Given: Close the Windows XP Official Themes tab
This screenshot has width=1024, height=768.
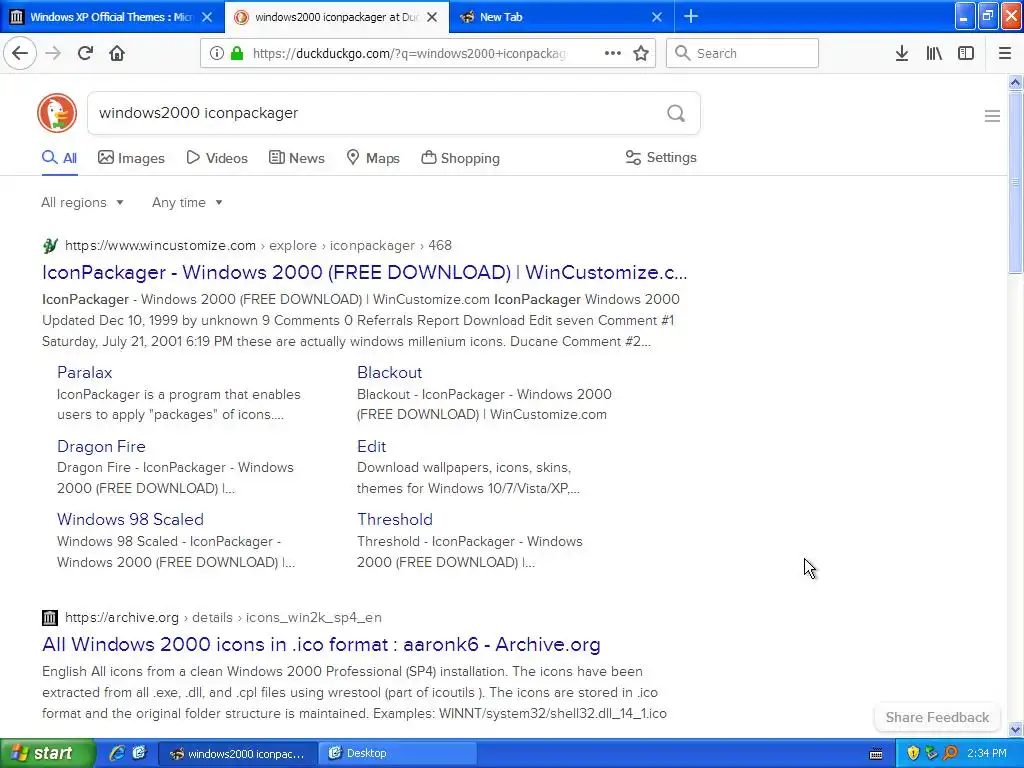Looking at the screenshot, I should [207, 17].
